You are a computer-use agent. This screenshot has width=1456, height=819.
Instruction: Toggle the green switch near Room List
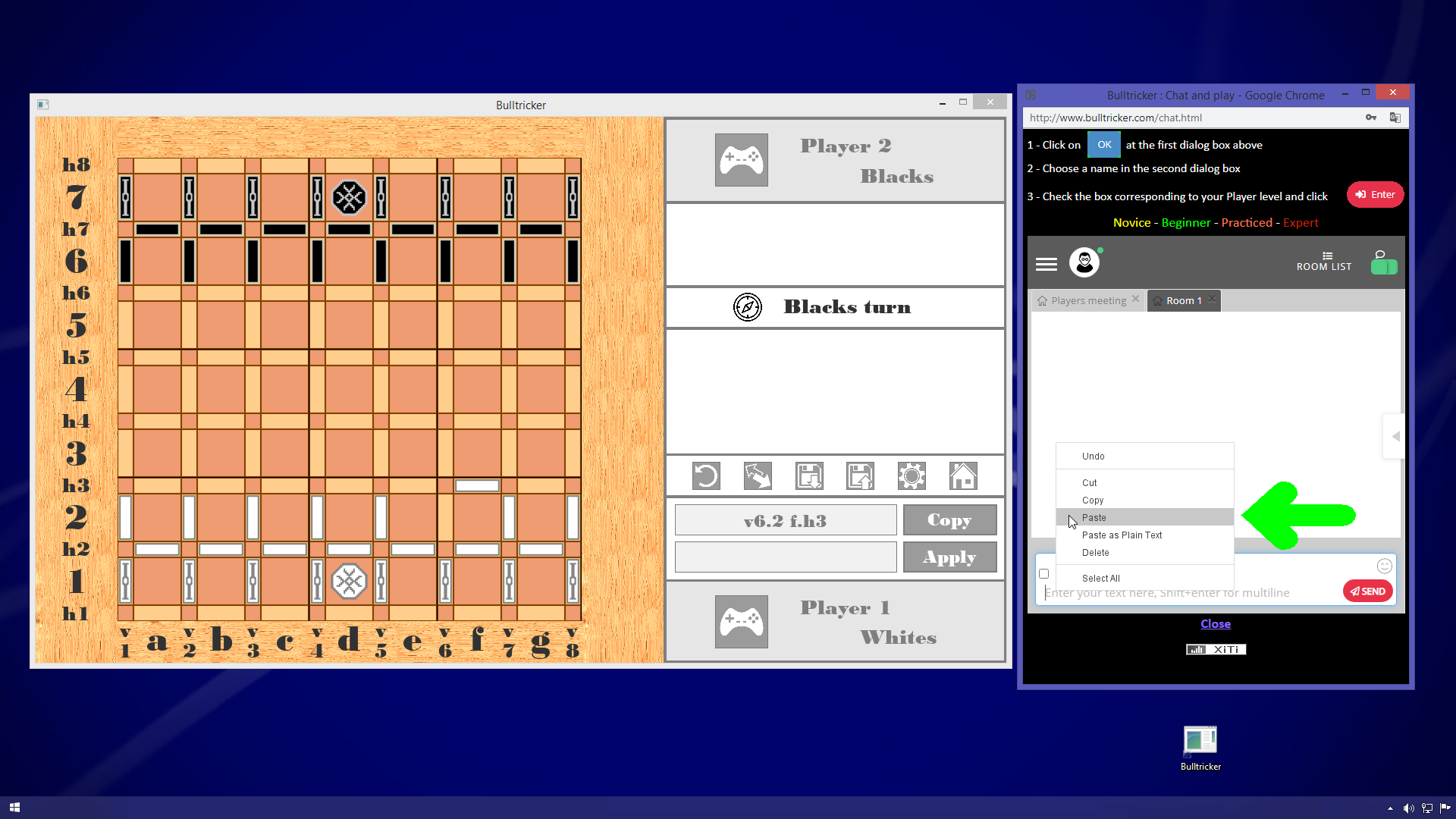[x=1384, y=267]
